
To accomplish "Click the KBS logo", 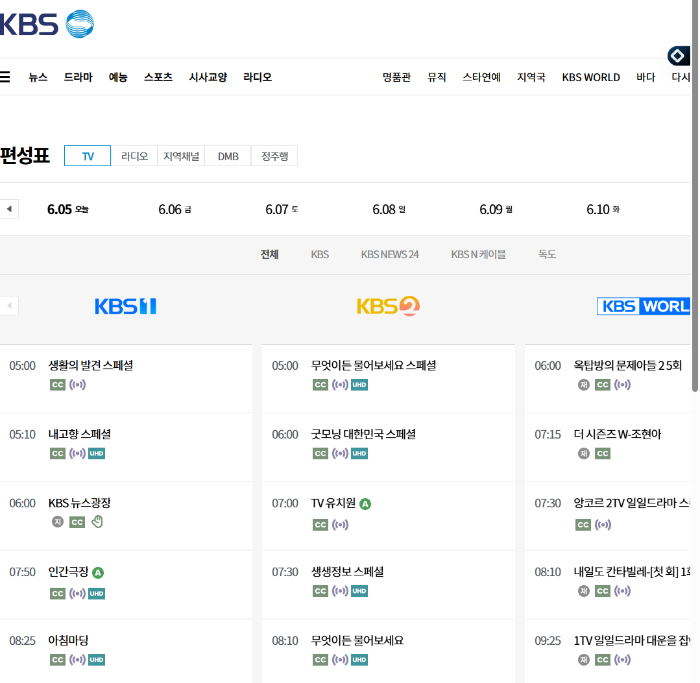I will tap(46, 24).
